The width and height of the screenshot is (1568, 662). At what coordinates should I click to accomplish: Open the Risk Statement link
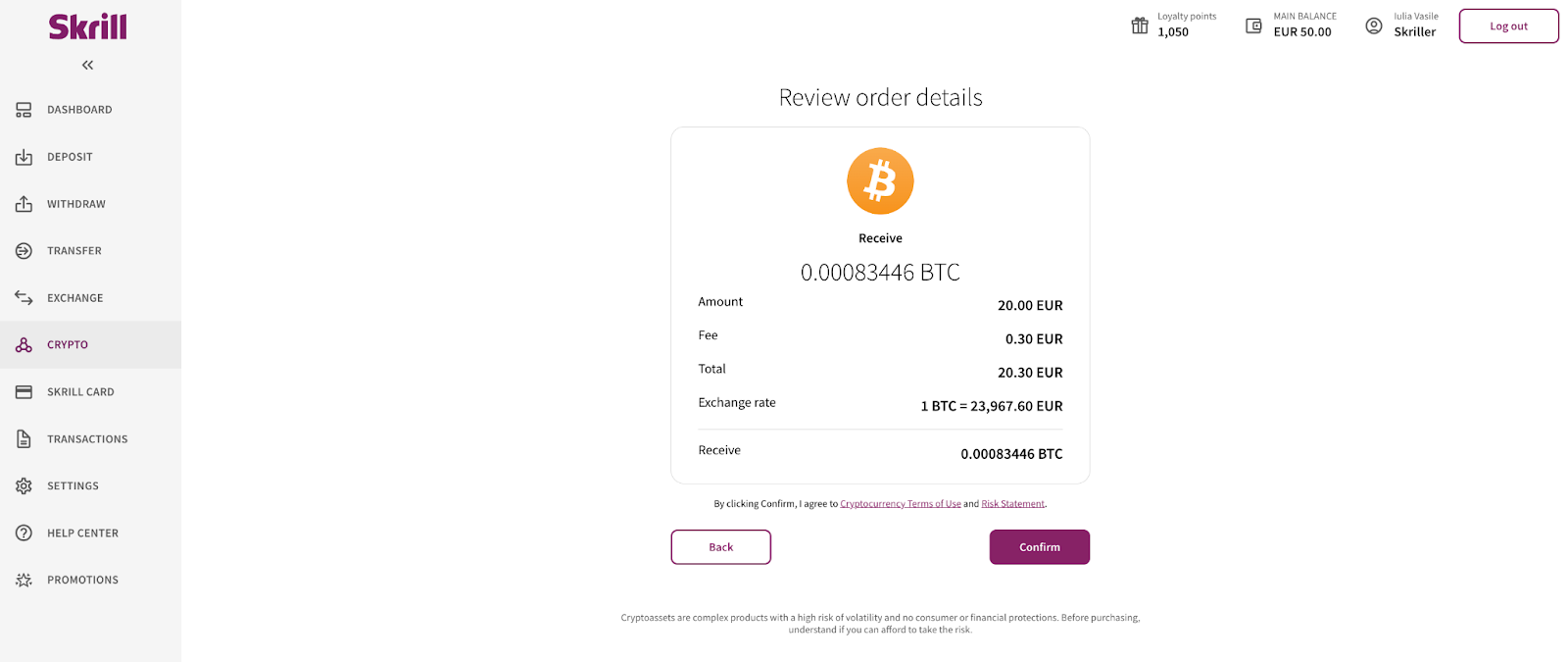pyautogui.click(x=1012, y=504)
